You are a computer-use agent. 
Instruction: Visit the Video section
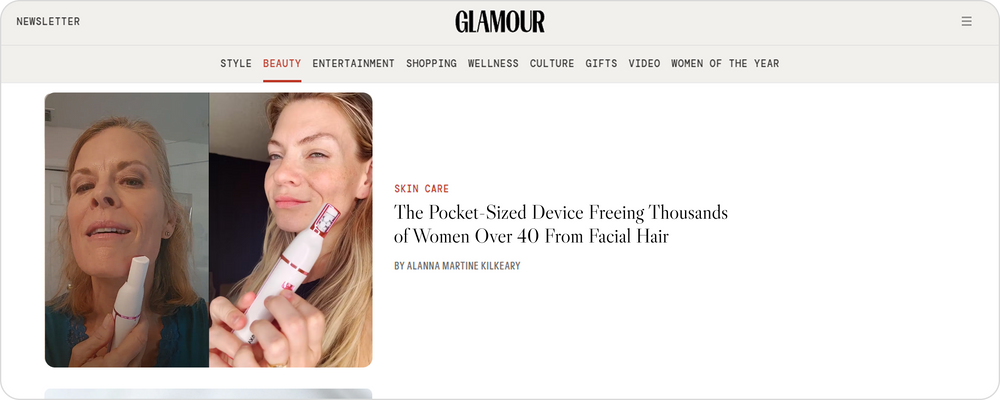[644, 63]
